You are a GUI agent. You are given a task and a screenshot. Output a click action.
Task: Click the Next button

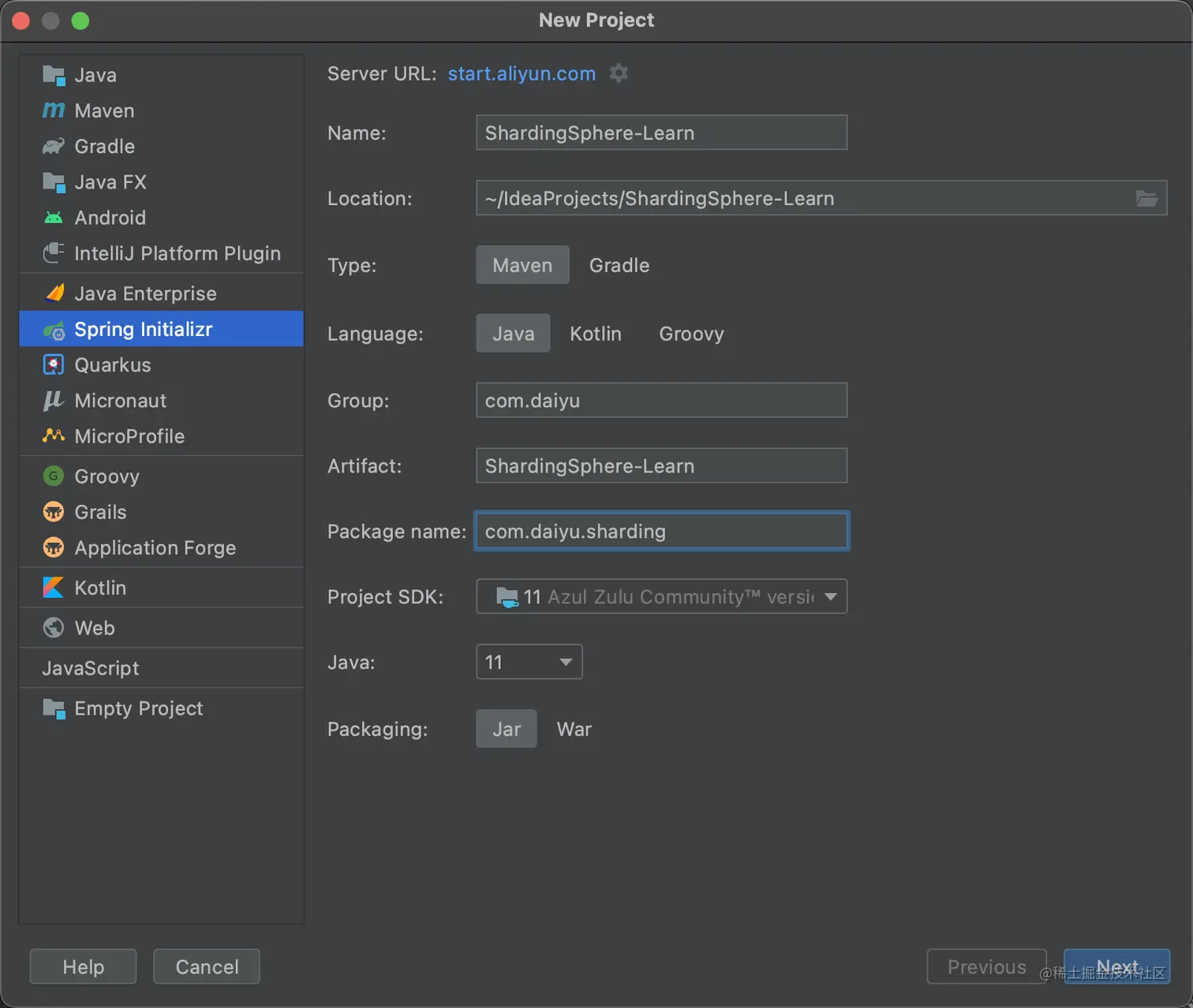[1116, 967]
